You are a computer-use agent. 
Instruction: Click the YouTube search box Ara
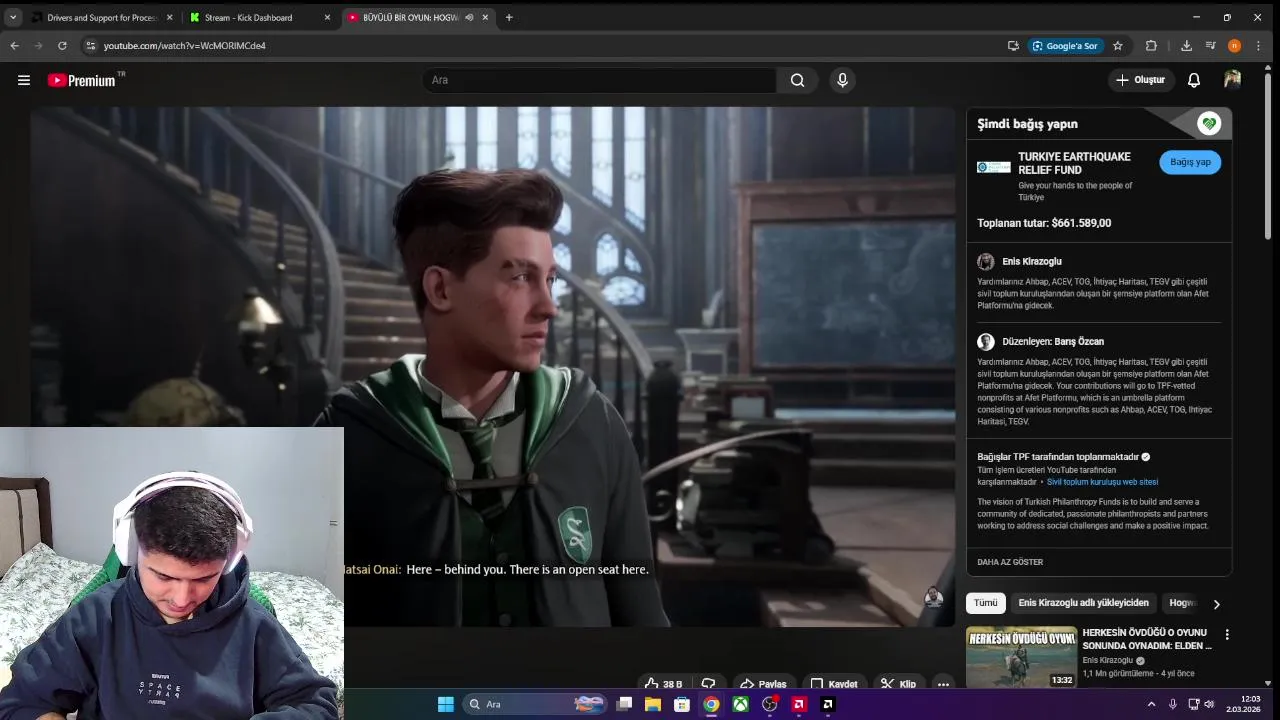pos(600,80)
